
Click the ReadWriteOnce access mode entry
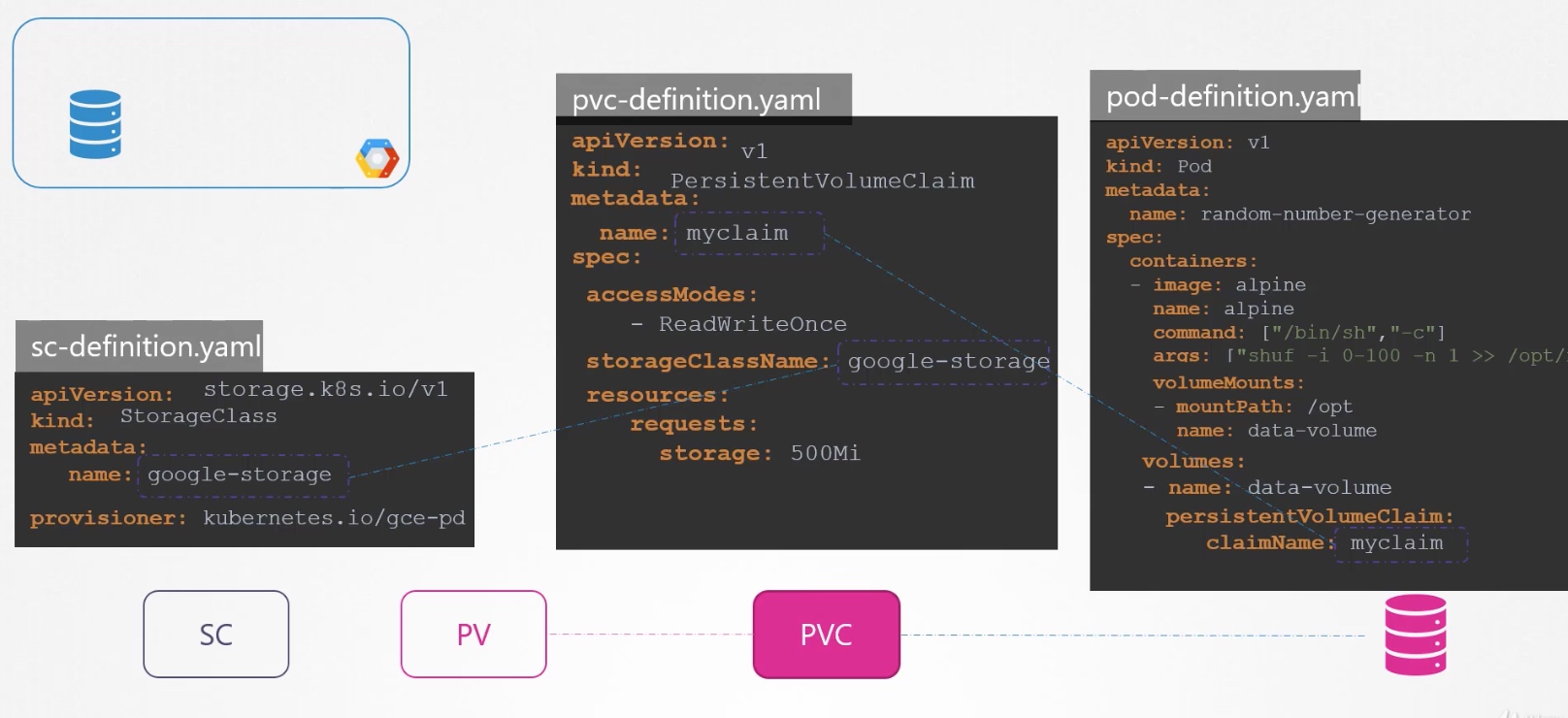[x=752, y=324]
